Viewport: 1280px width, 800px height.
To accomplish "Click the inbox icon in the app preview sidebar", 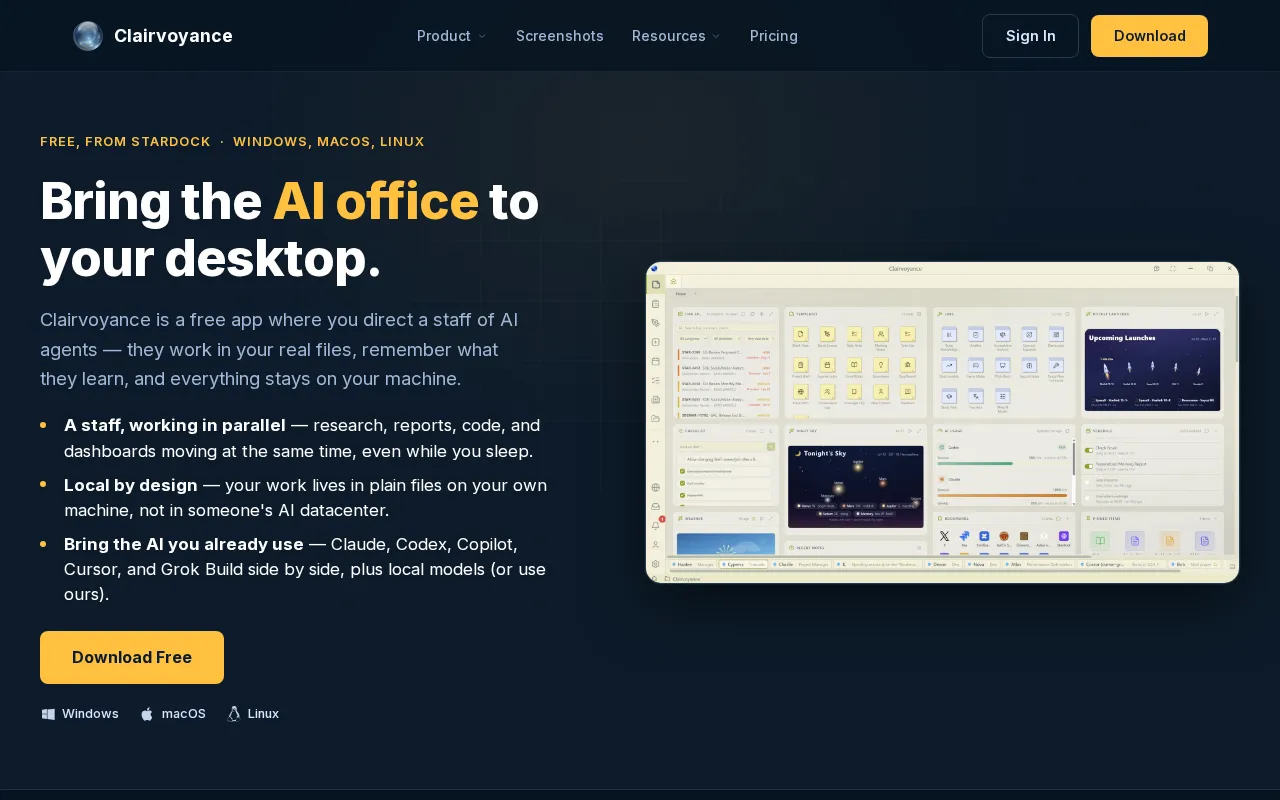I will click(655, 506).
